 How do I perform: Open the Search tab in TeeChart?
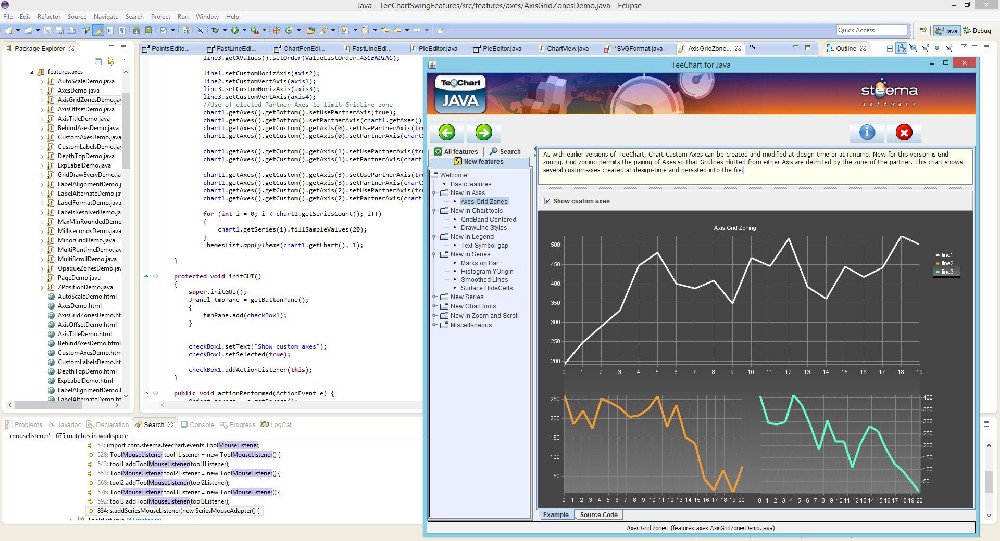pyautogui.click(x=505, y=151)
